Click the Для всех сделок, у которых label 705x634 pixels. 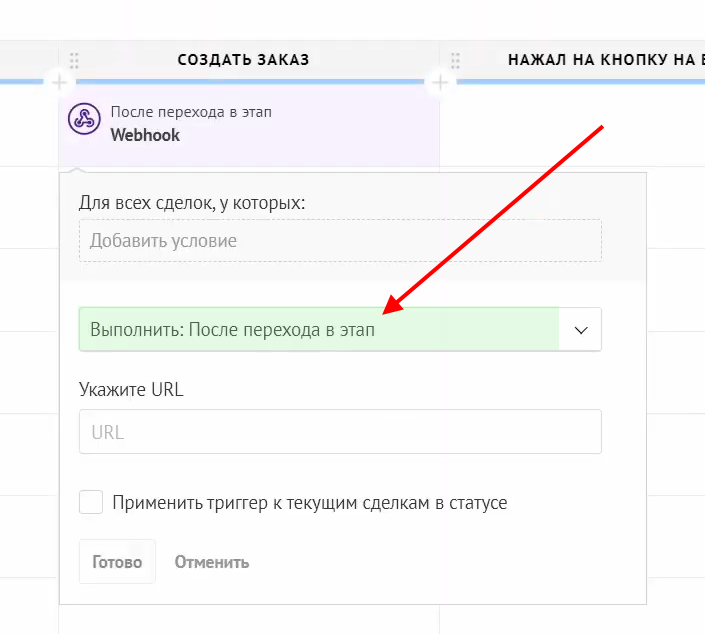pos(191,203)
